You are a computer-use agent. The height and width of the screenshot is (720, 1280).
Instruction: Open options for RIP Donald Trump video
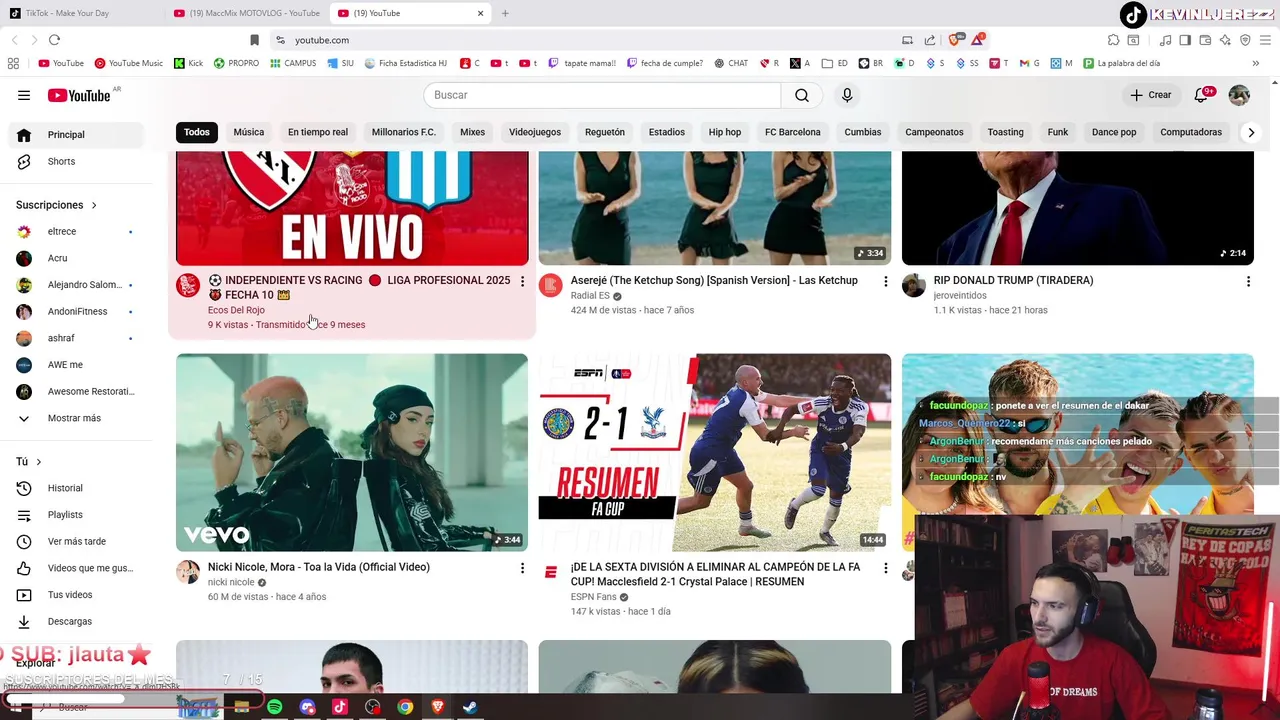1248,282
